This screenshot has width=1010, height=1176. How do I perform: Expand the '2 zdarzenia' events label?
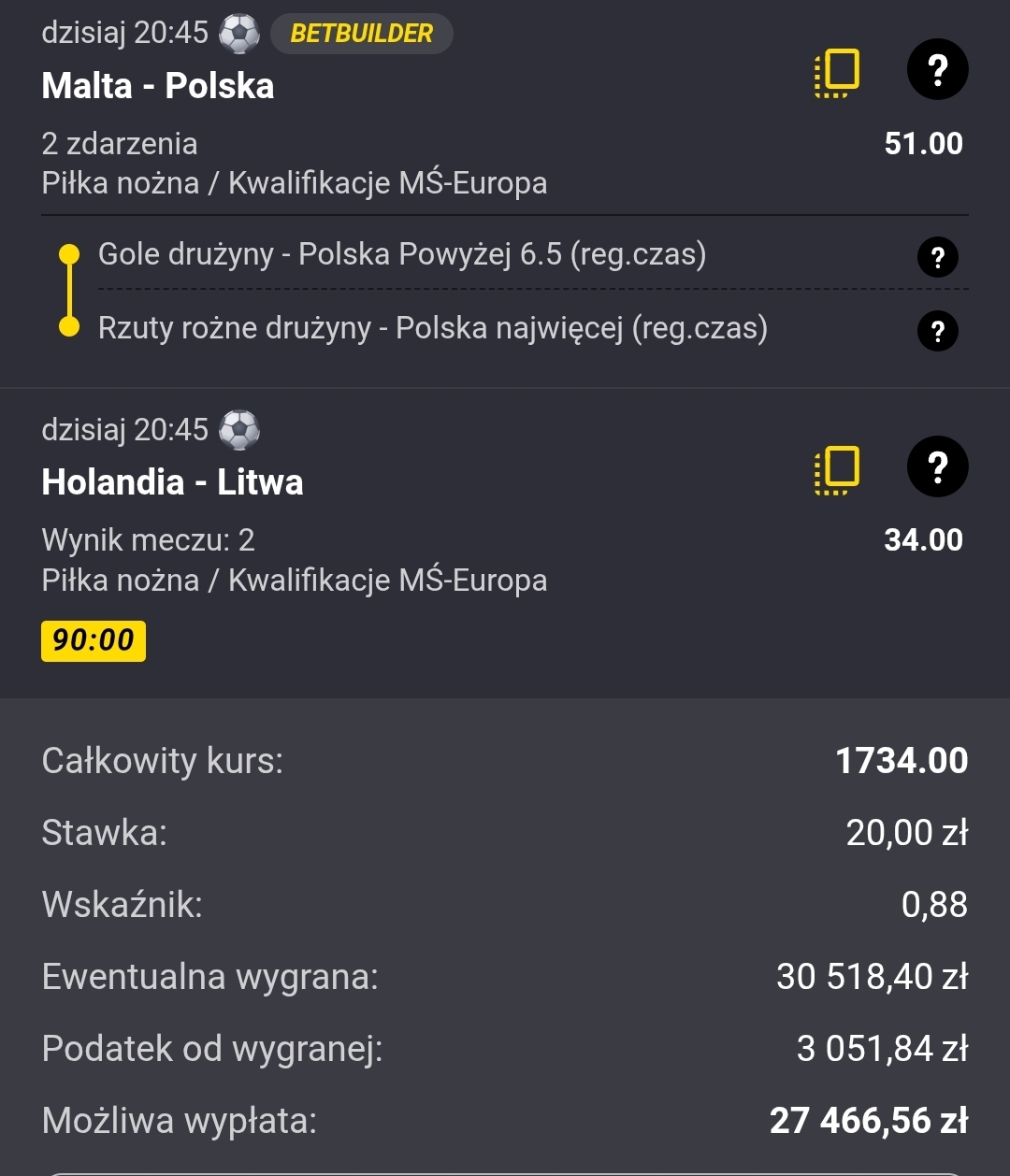click(120, 144)
